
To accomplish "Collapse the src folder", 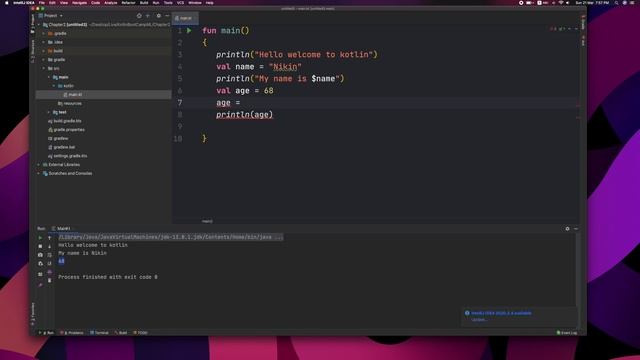I will point(44,68).
